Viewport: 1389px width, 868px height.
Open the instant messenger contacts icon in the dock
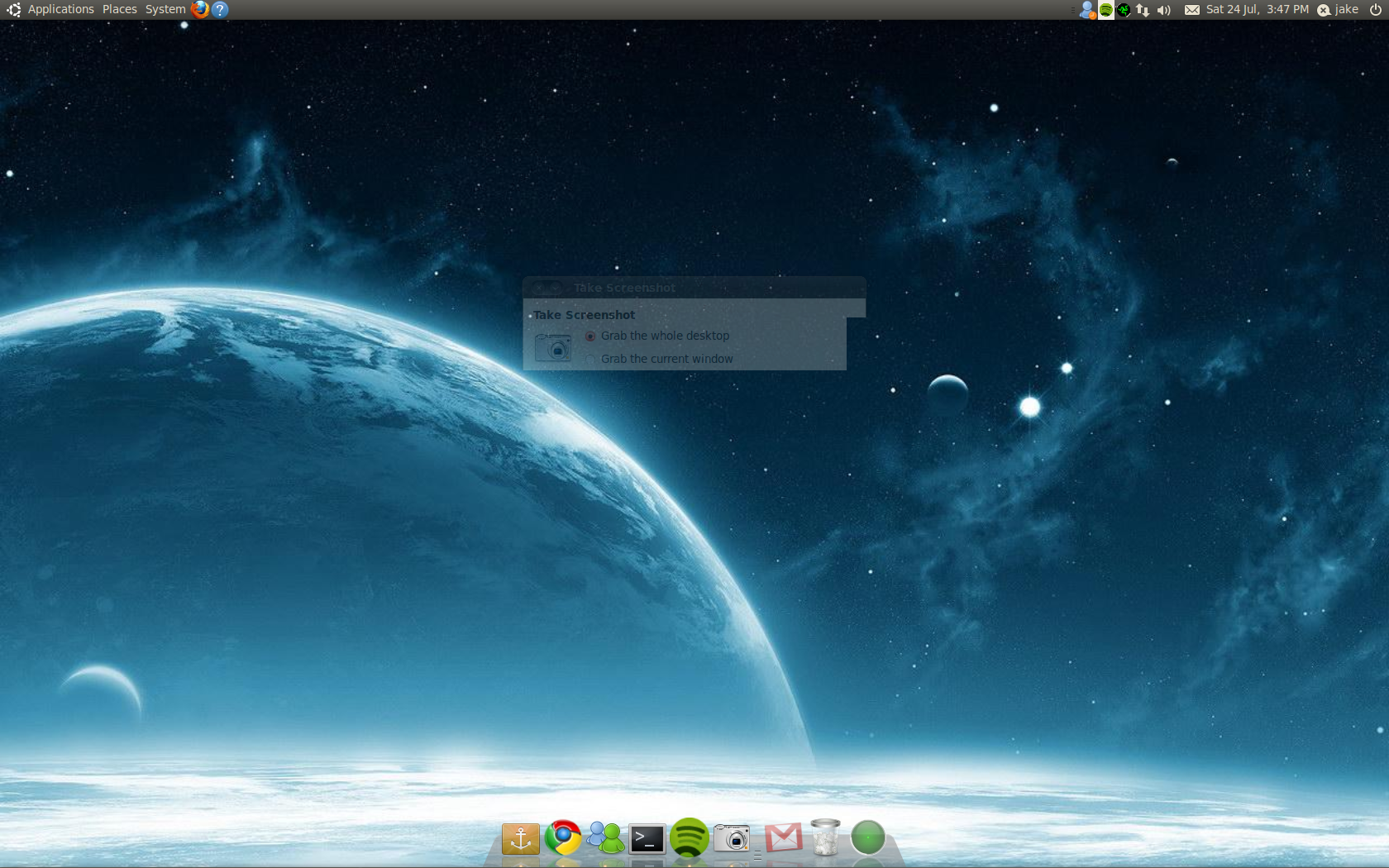coord(605,837)
